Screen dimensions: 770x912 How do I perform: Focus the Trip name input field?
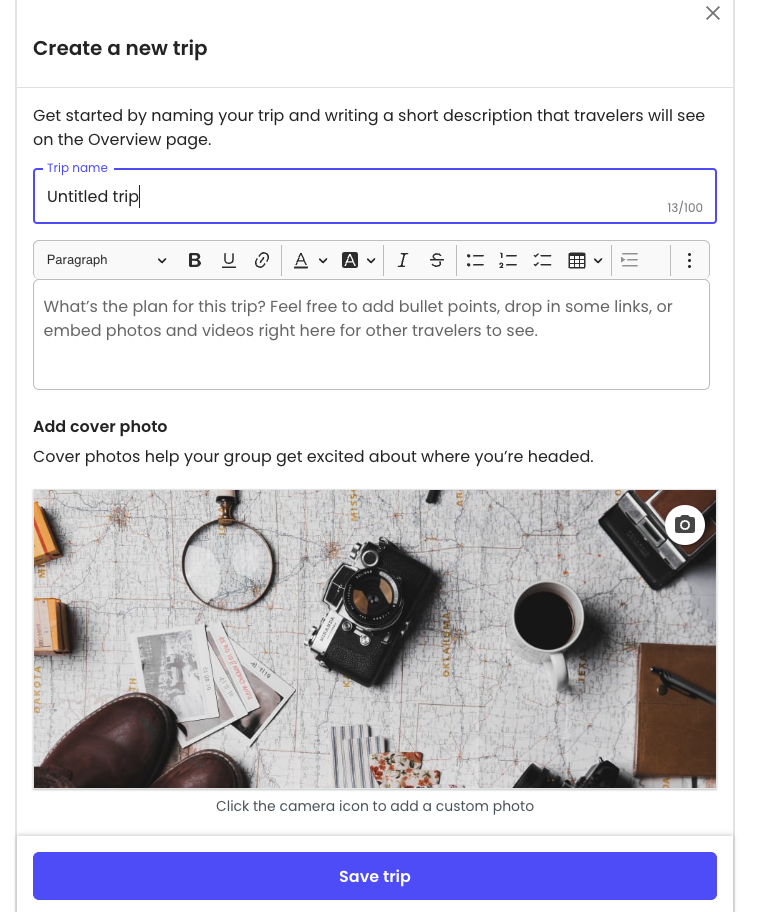click(375, 196)
